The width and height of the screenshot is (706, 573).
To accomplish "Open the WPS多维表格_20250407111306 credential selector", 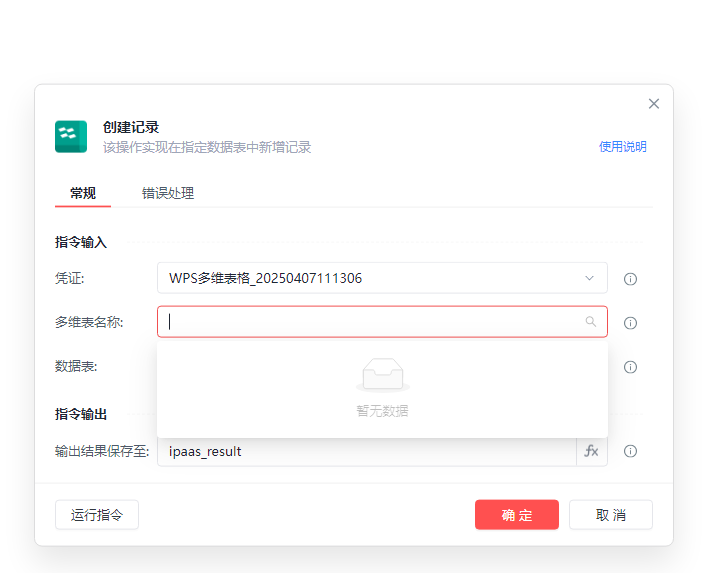I will pyautogui.click(x=370, y=278).
